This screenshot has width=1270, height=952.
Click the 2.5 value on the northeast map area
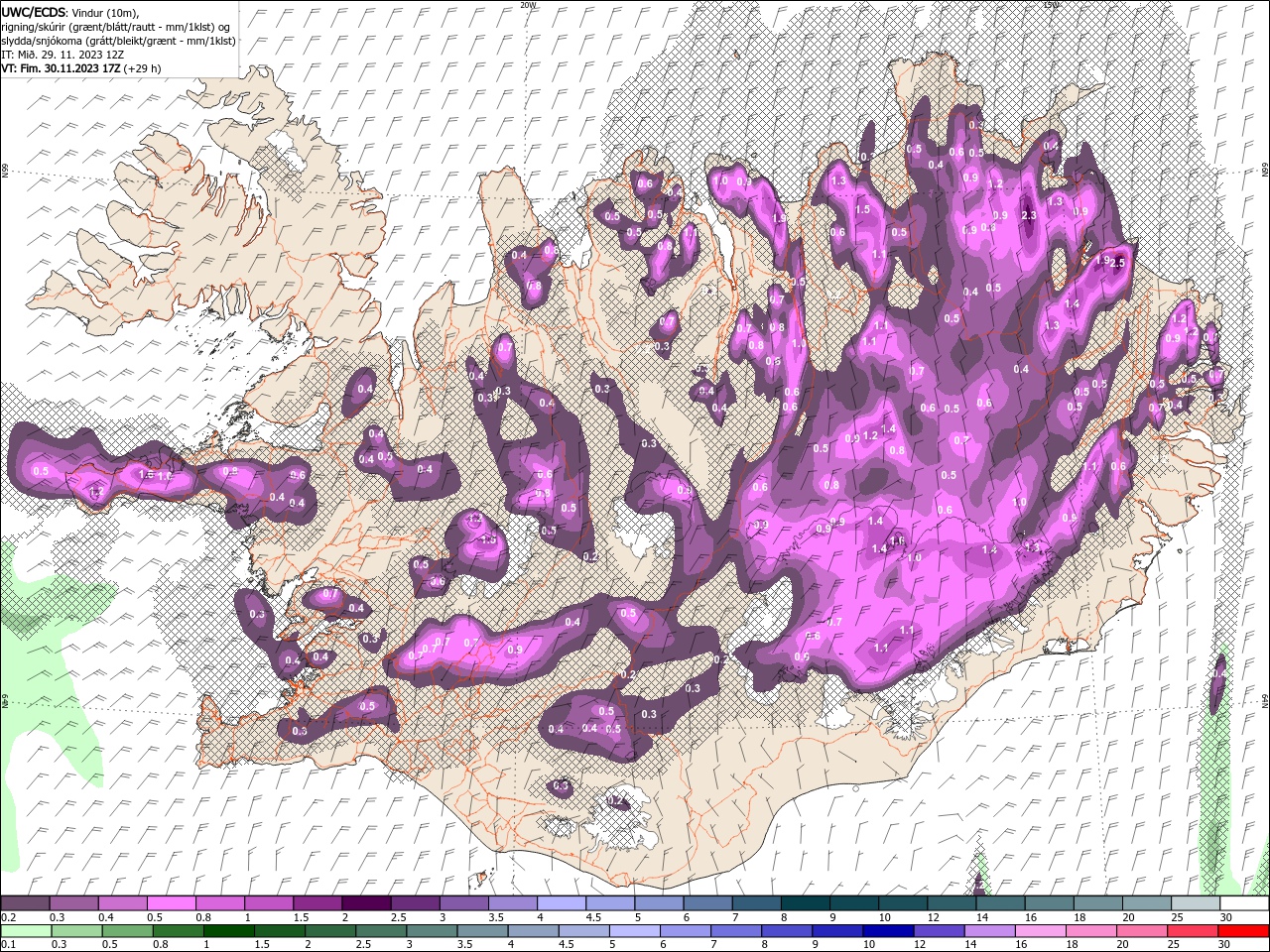tap(1118, 263)
